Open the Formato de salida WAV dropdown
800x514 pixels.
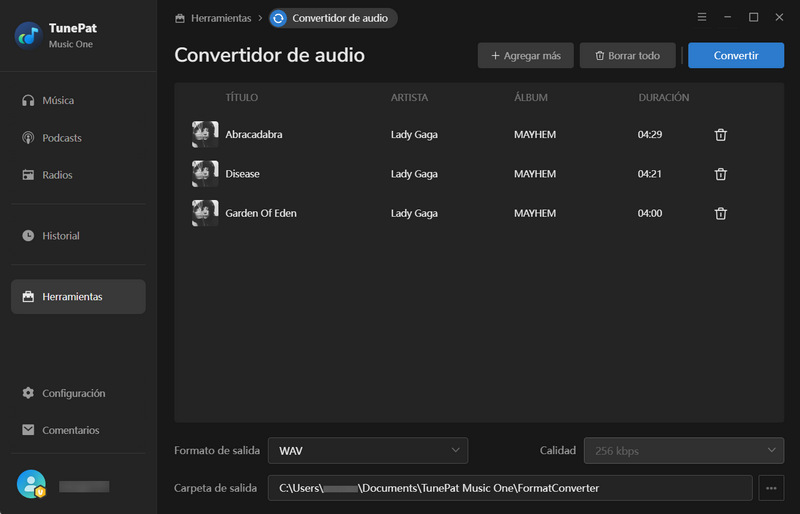point(368,451)
